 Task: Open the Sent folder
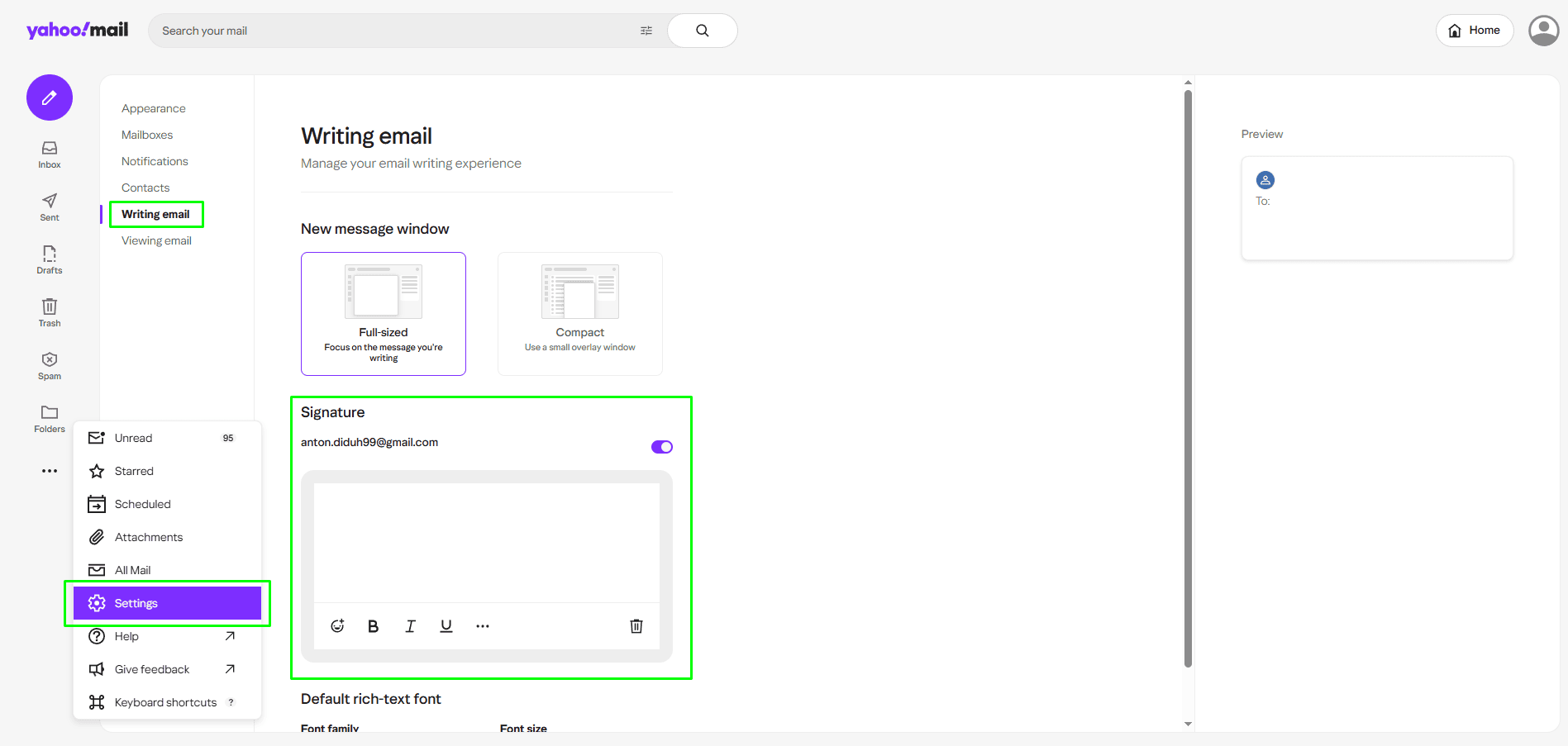(50, 207)
